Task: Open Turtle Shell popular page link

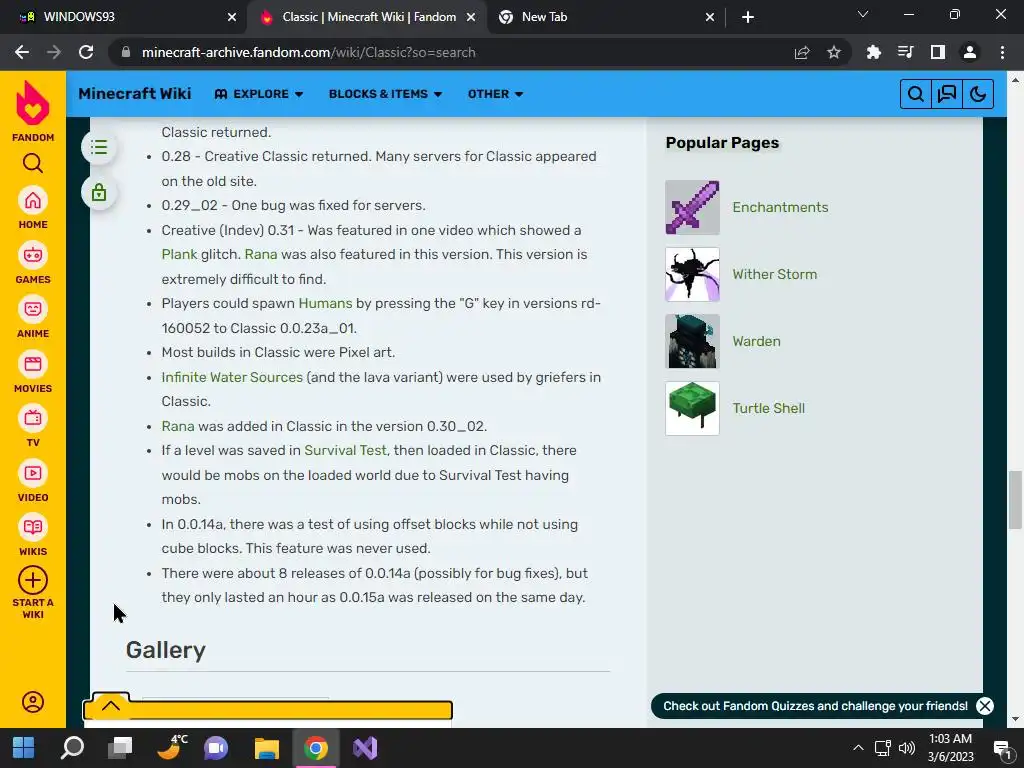Action: [769, 408]
